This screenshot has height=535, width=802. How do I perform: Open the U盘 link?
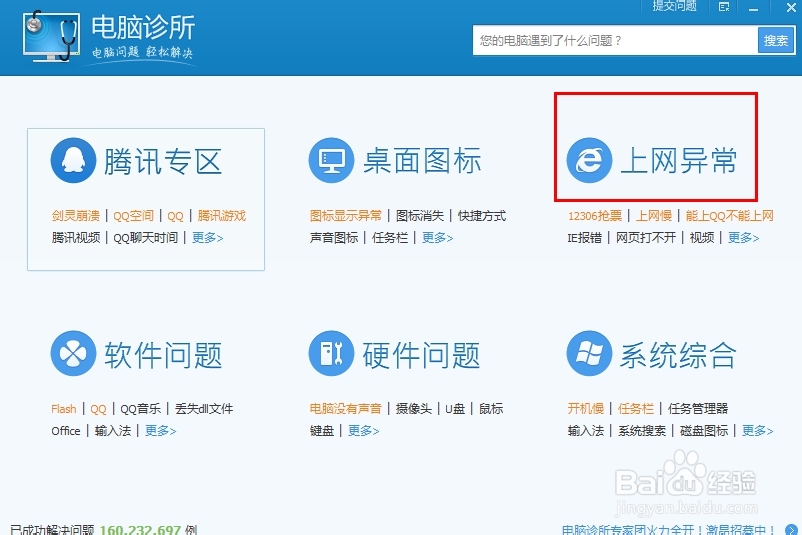[x=455, y=409]
